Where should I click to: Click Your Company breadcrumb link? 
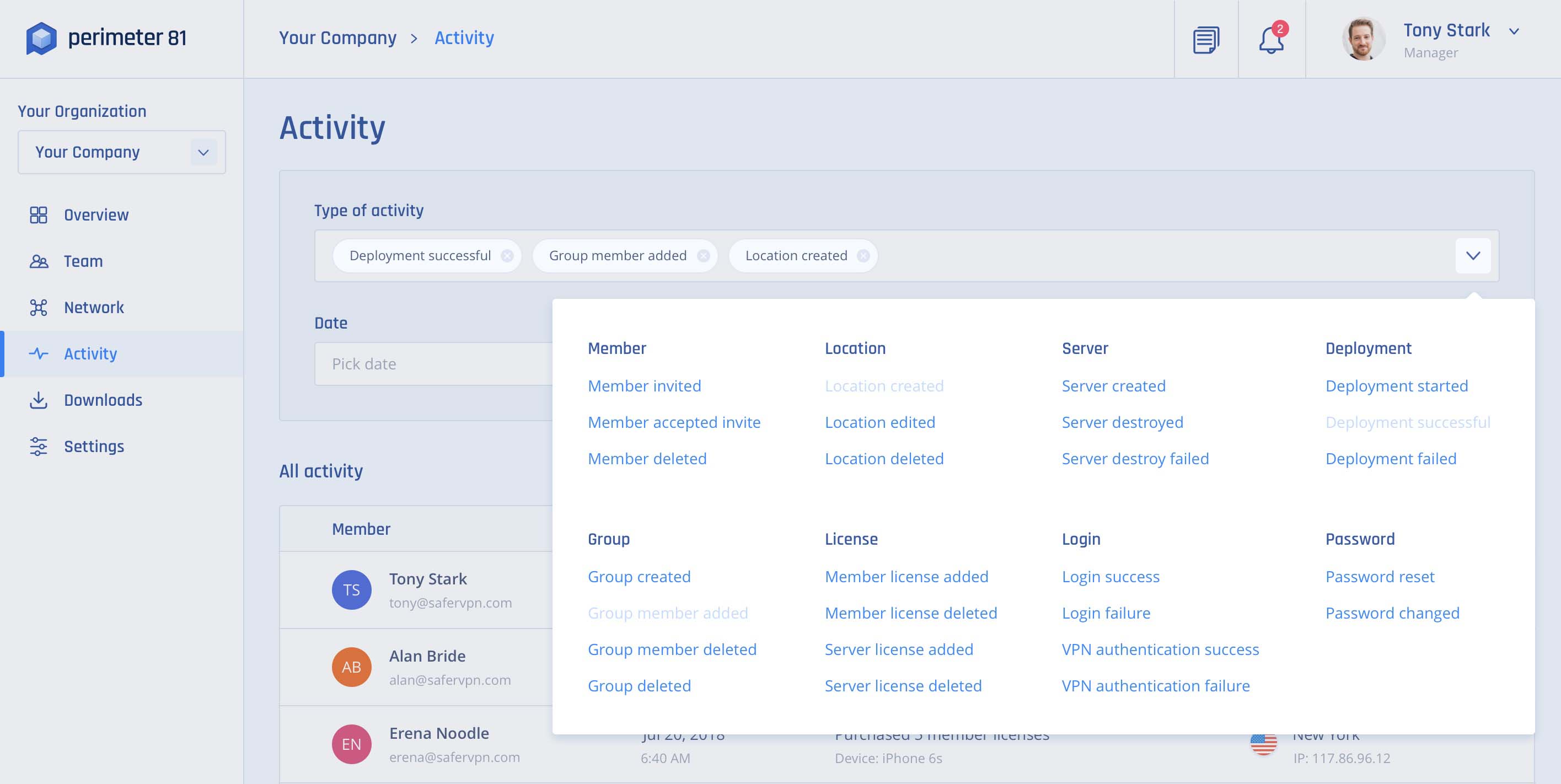coord(337,38)
